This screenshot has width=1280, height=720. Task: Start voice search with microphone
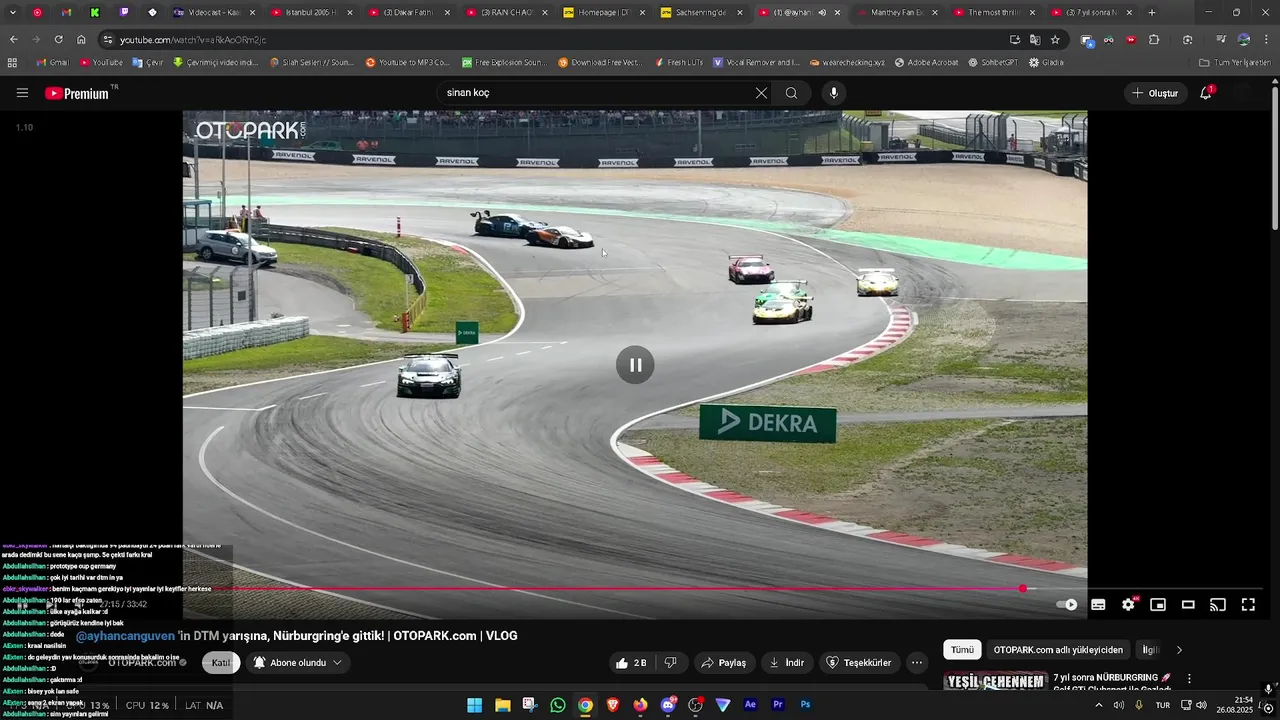[x=834, y=93]
